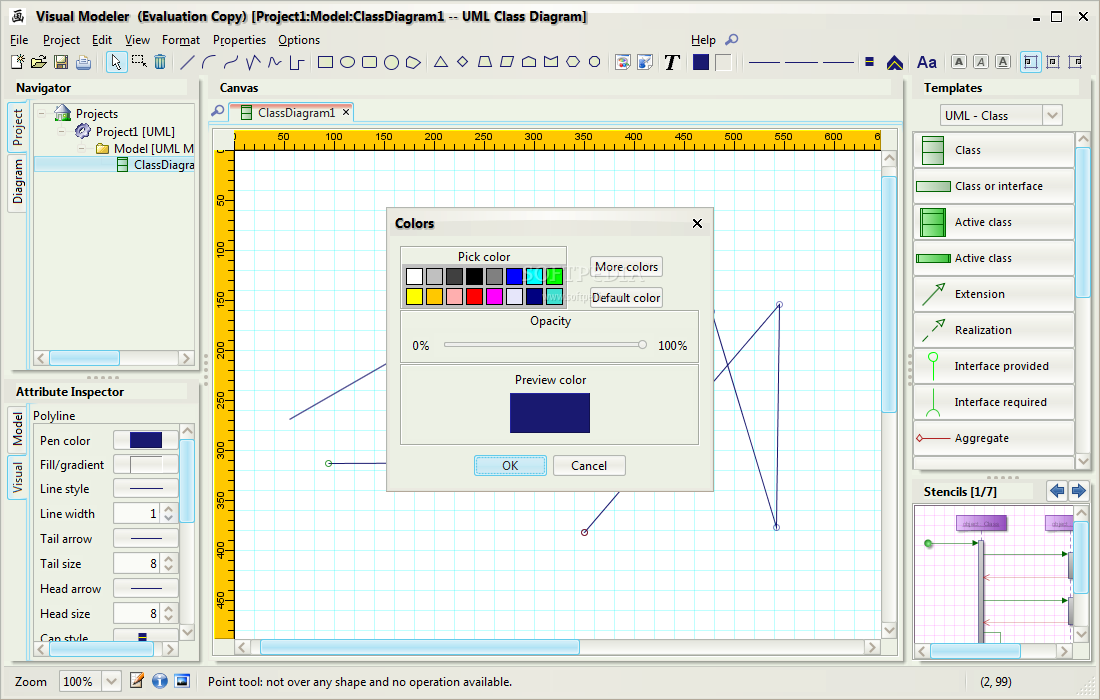This screenshot has width=1100, height=700.
Task: Save the project with the floppy disk icon
Action: [61, 62]
